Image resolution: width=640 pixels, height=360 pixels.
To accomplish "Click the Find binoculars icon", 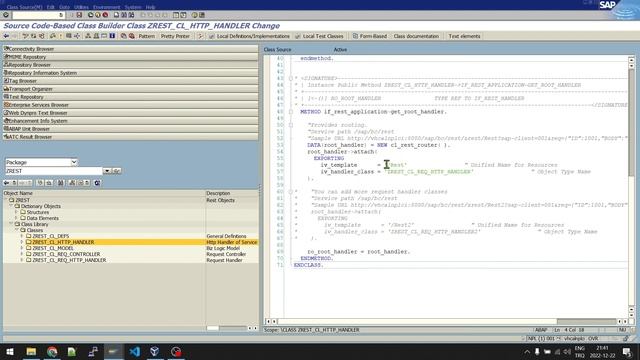I will [x=124, y=15].
